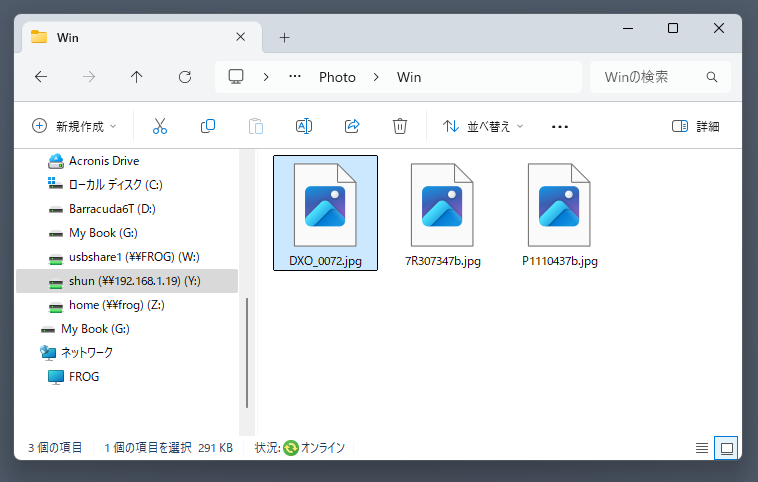Minimize the Explorer window
Screen dimensions: 758x482
point(628,29)
